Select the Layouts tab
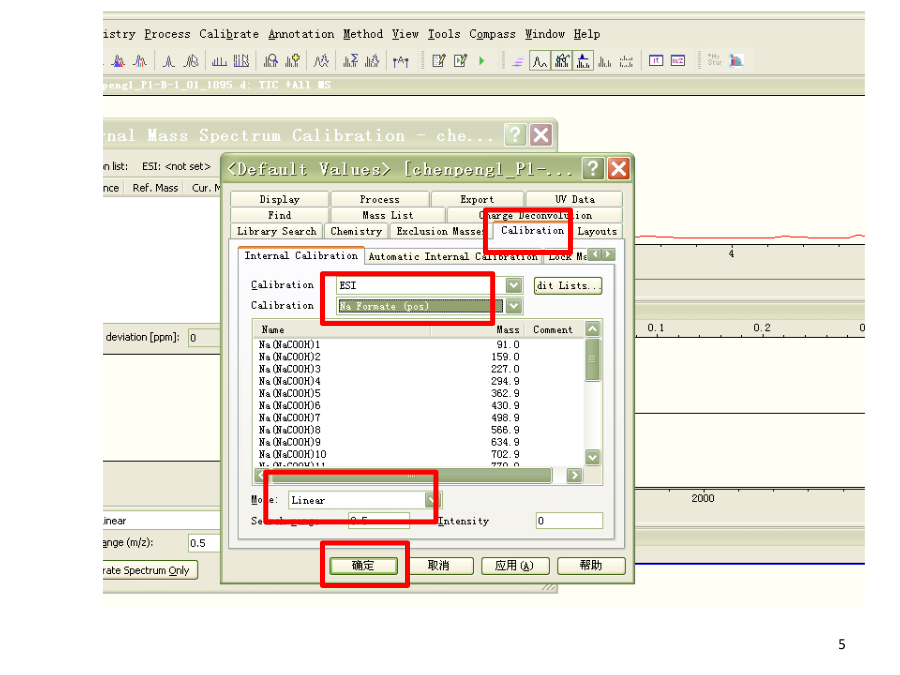The image size is (900, 675). 597,231
